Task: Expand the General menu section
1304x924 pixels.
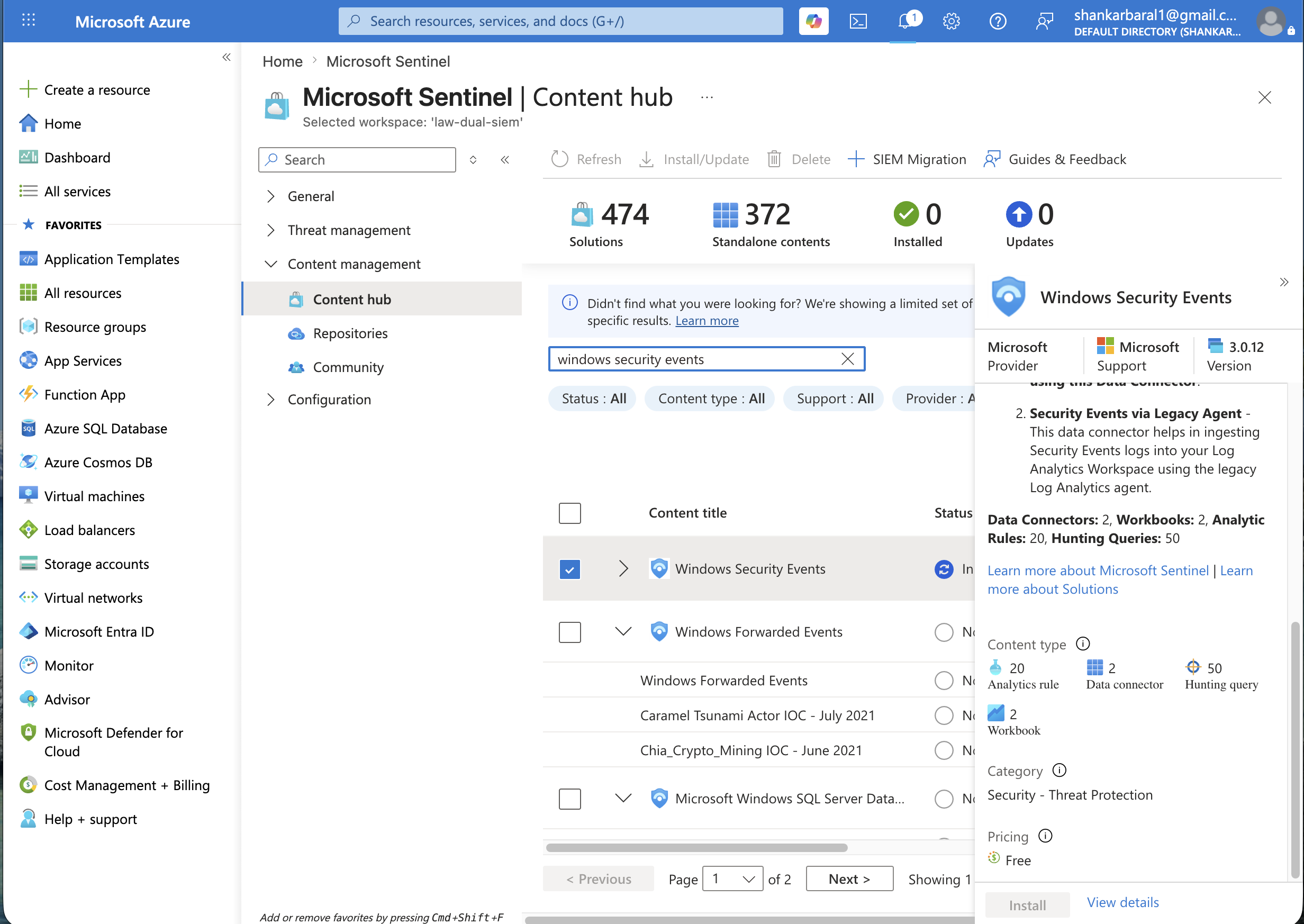Action: (x=271, y=196)
